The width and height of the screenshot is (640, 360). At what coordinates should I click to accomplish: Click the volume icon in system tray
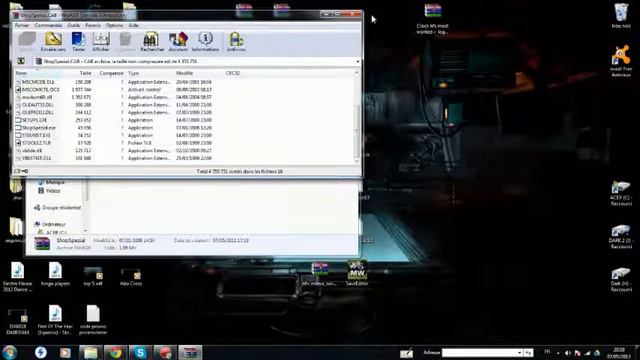pyautogui.click(x=567, y=353)
